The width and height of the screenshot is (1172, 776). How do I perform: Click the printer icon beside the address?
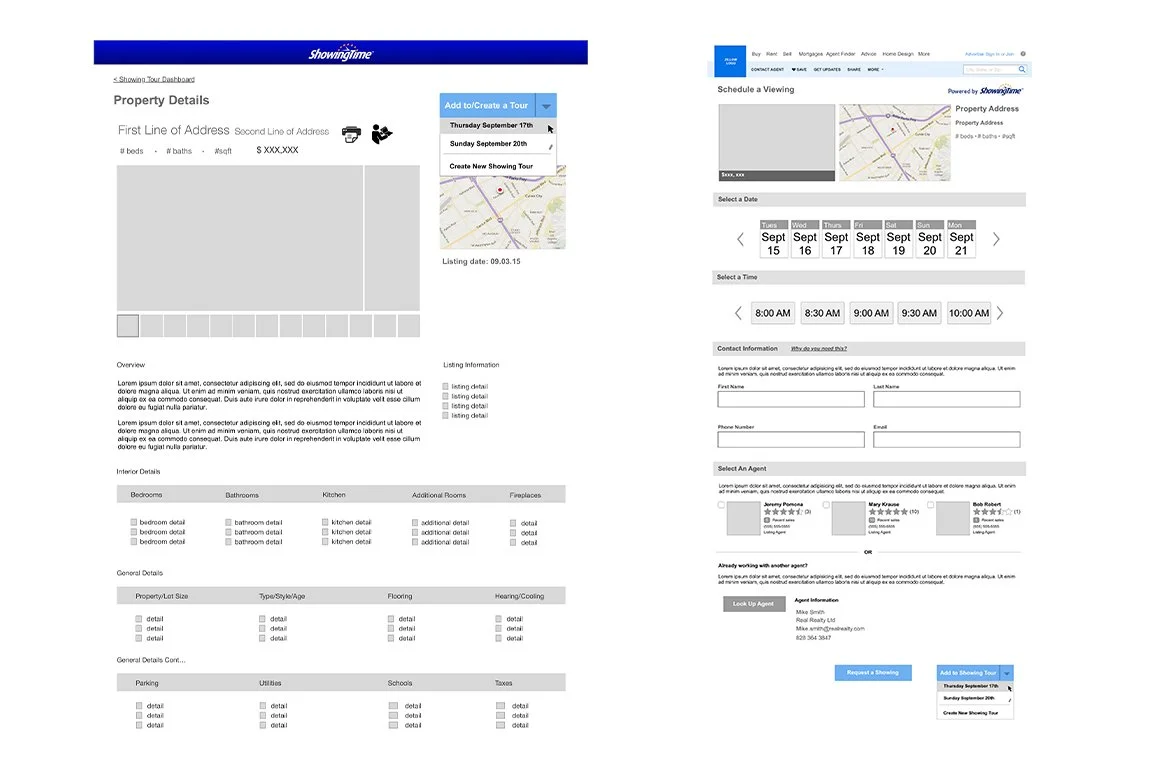click(351, 135)
